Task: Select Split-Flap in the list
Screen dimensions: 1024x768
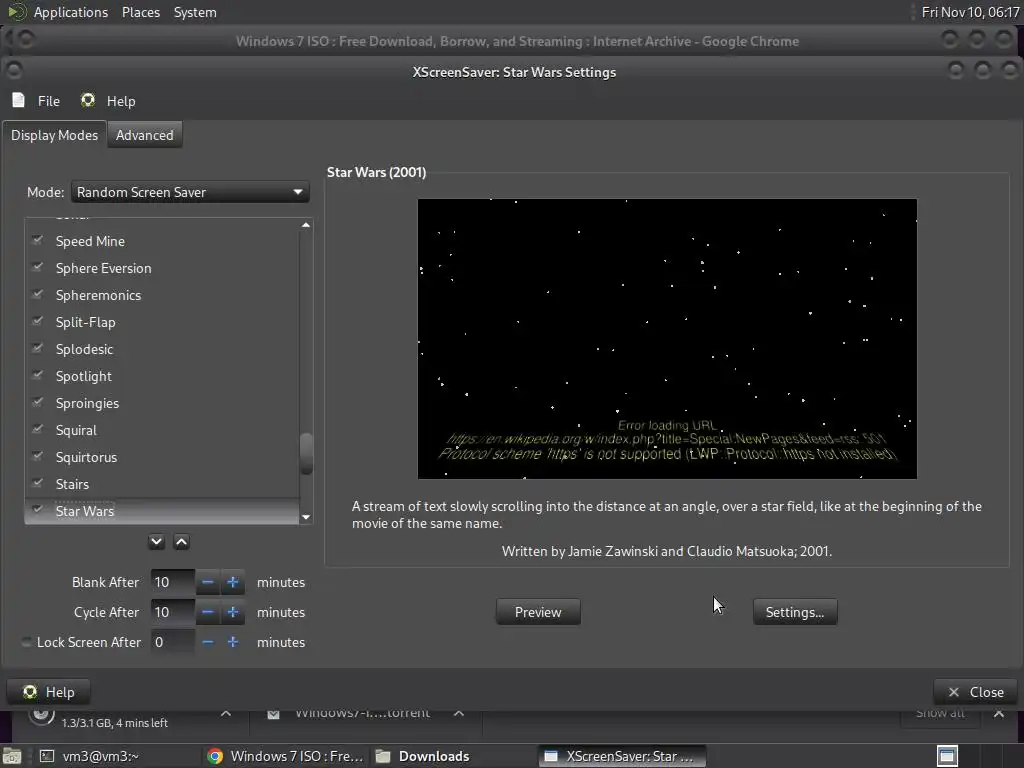Action: (x=86, y=322)
